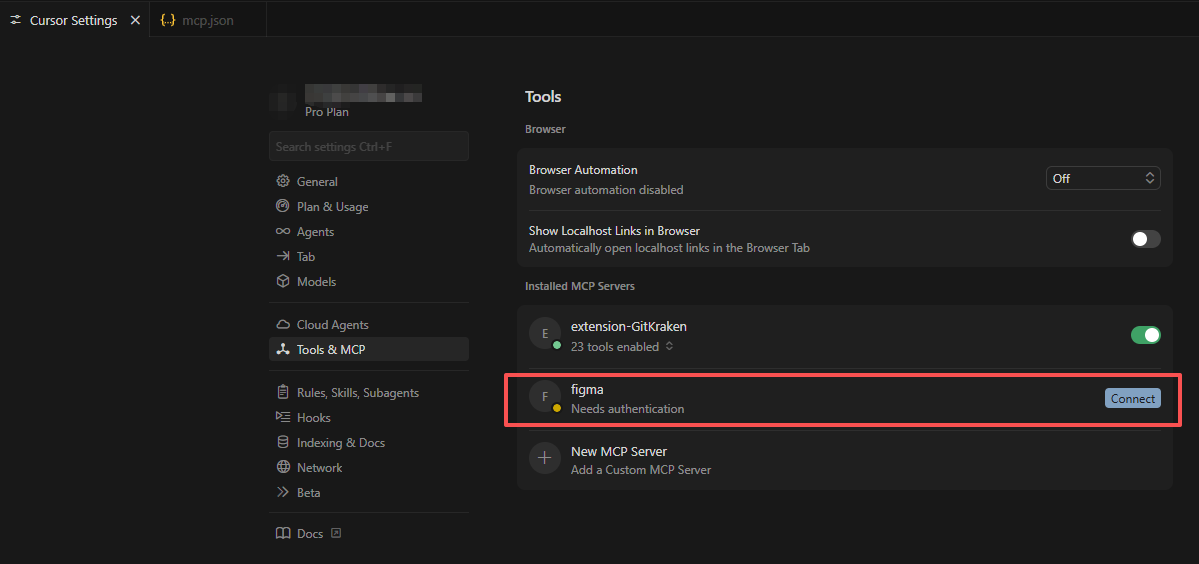Toggle Show Localhost Links in Browser switch
The image size is (1199, 564).
[1145, 239]
